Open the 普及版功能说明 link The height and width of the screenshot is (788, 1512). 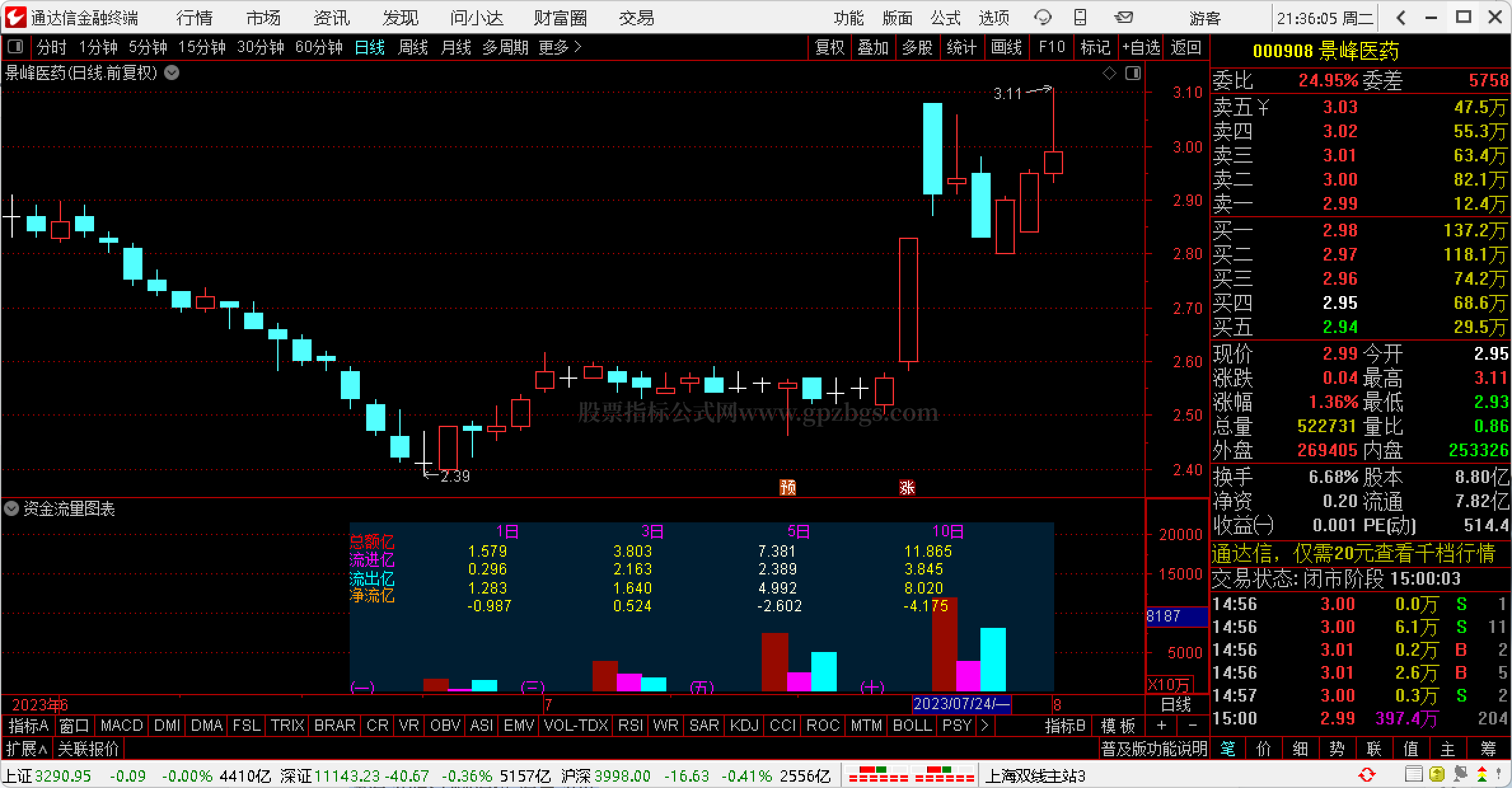1154,749
